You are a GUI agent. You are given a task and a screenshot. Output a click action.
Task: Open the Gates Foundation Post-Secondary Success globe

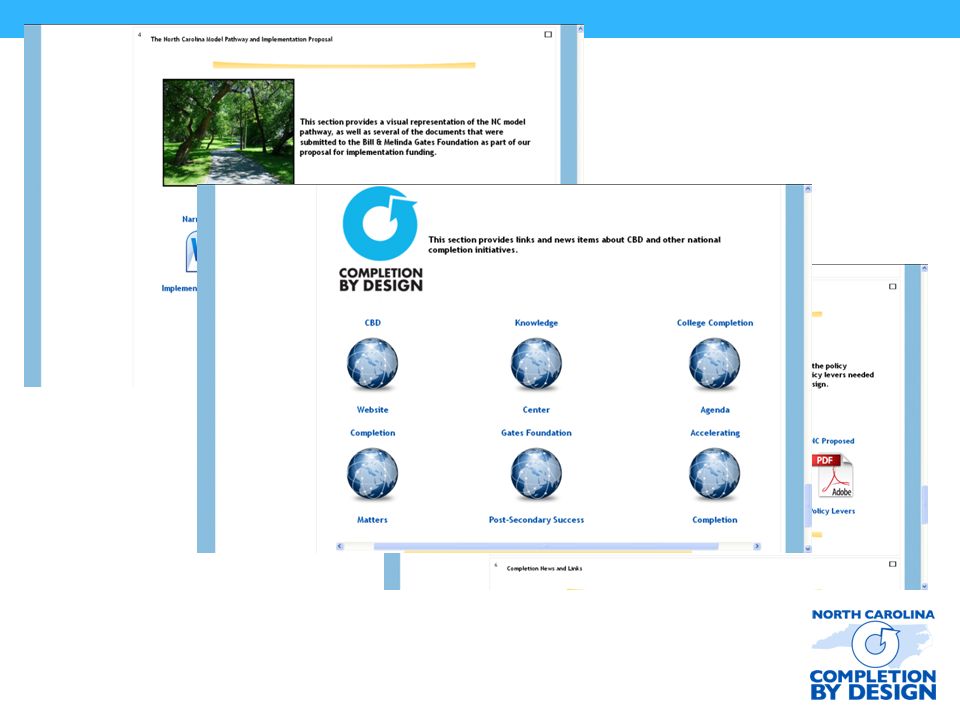(x=536, y=474)
